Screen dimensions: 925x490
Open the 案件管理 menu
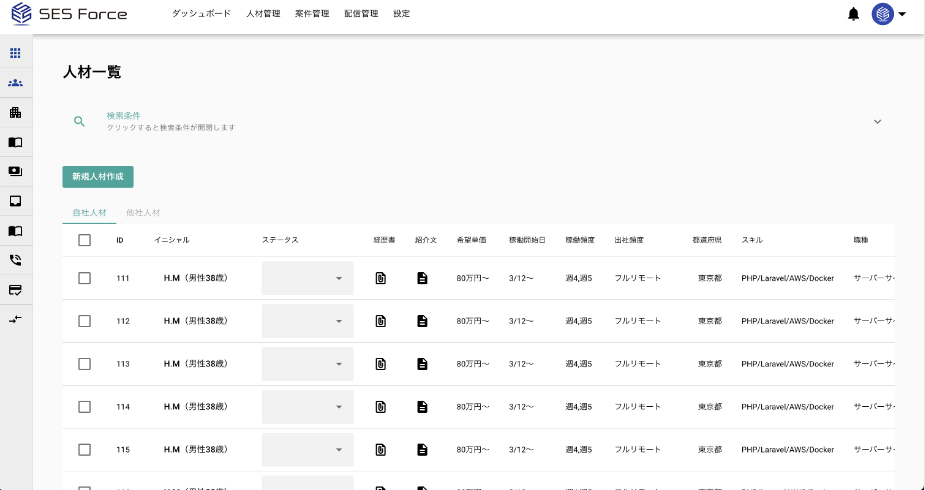pyautogui.click(x=312, y=14)
